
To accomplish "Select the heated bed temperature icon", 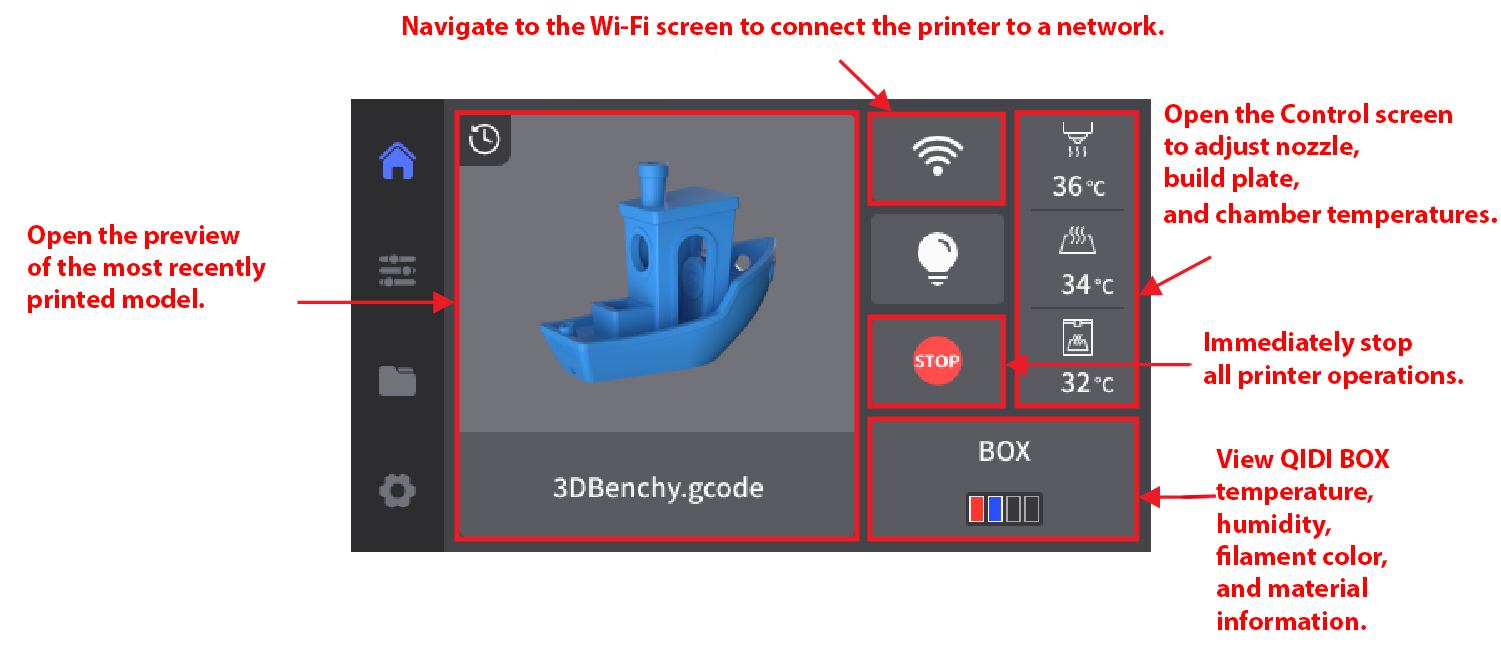I will pos(1076,241).
